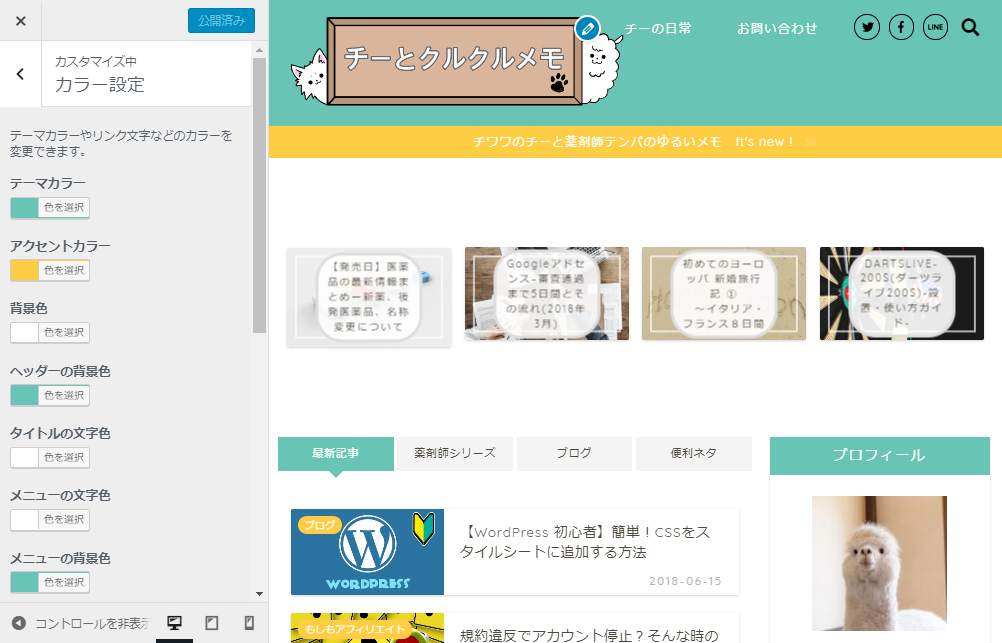Click the 公開済み publish button
Viewport: 1002px width, 643px height.
221,20
